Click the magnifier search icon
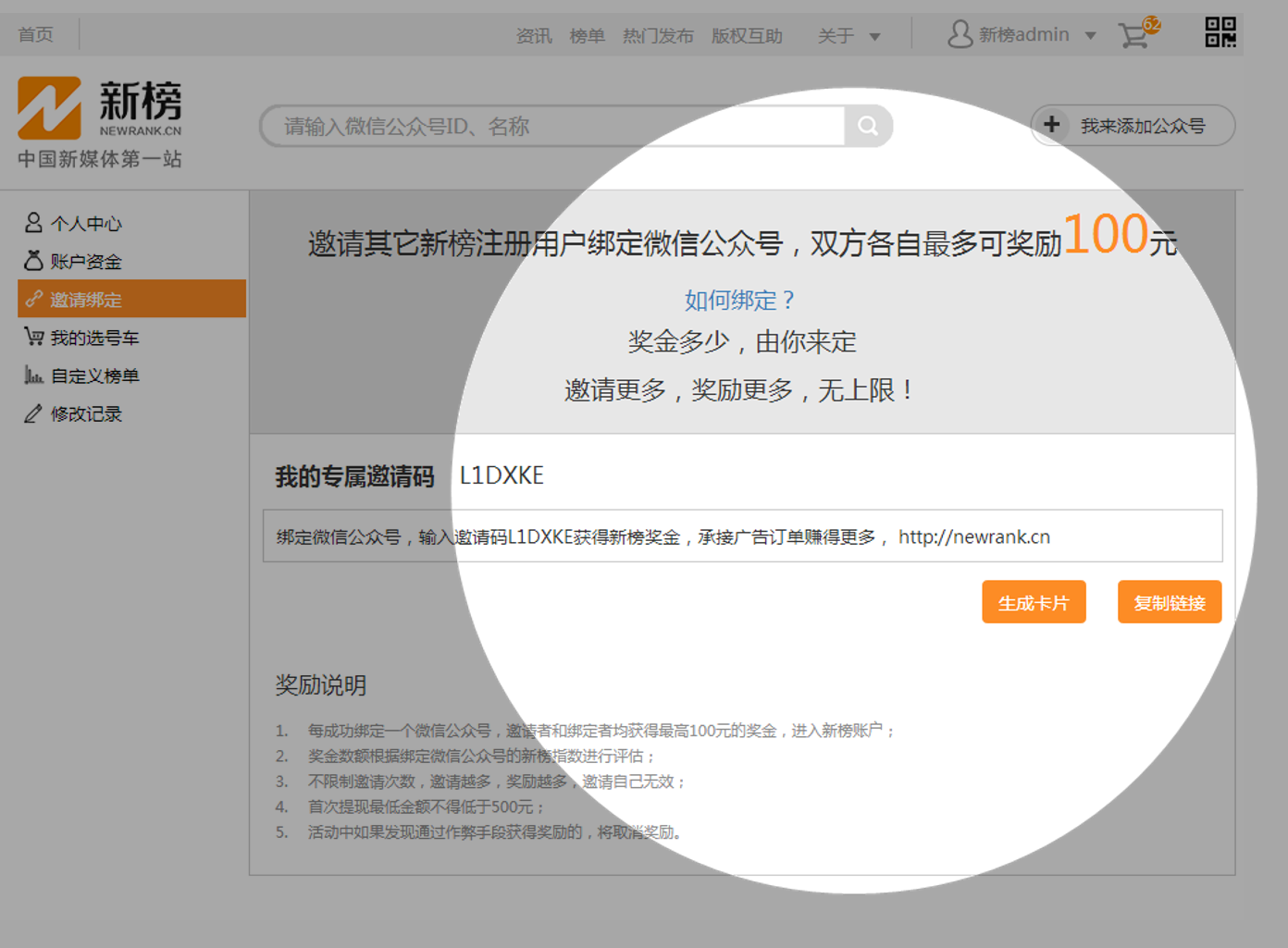 (868, 126)
